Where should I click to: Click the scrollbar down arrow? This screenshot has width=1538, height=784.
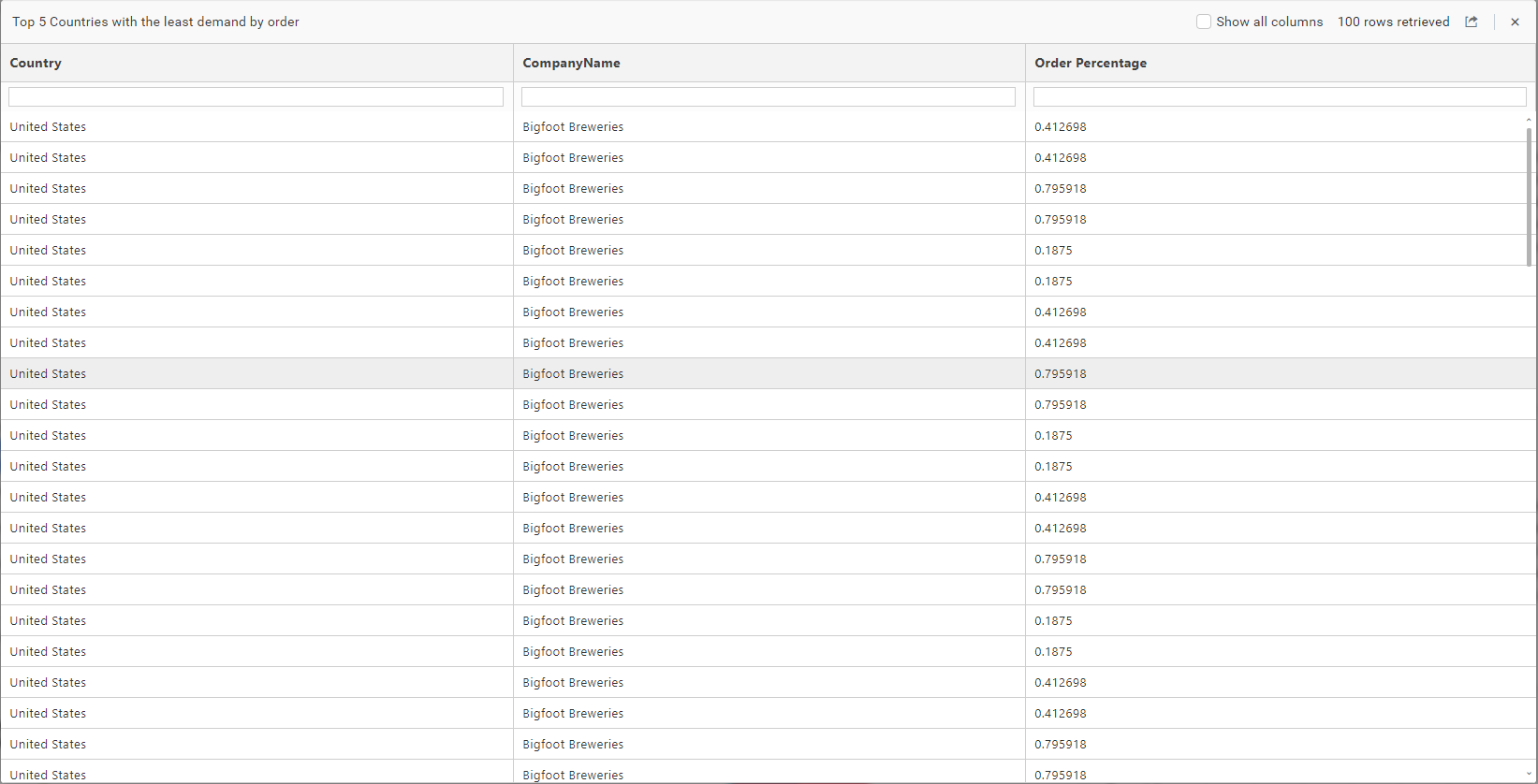click(x=1530, y=775)
